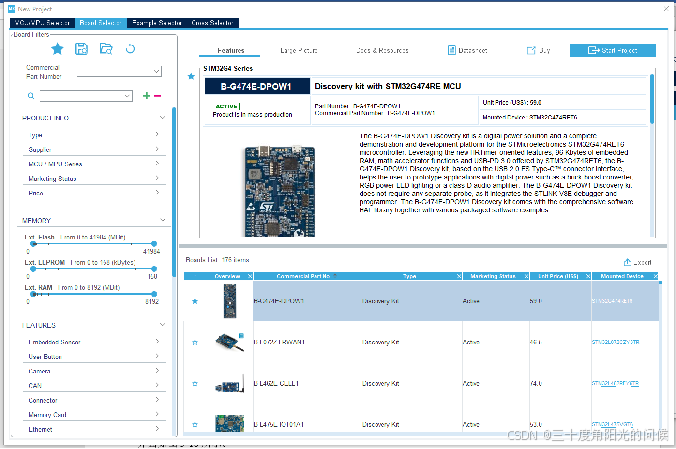This screenshot has width=676, height=449.
Task: Click right handle of Ext. EEPROM slider
Action: coord(154,269)
